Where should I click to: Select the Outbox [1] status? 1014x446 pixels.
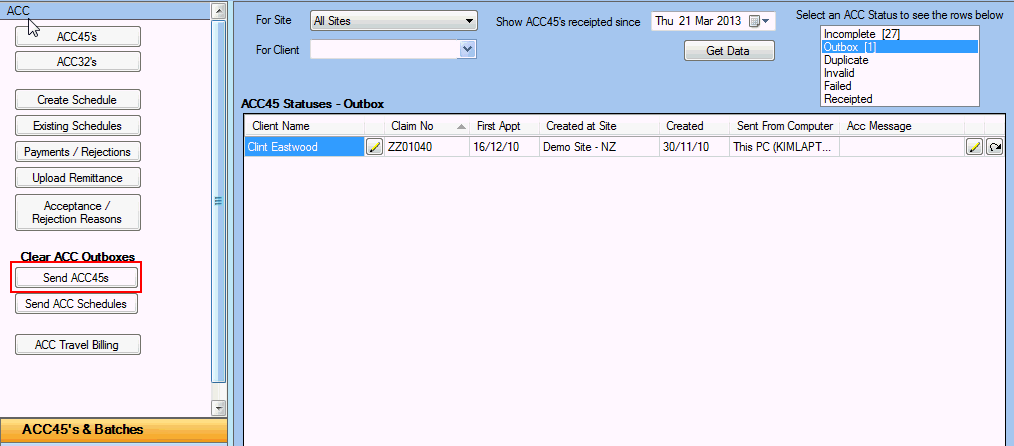pos(900,47)
